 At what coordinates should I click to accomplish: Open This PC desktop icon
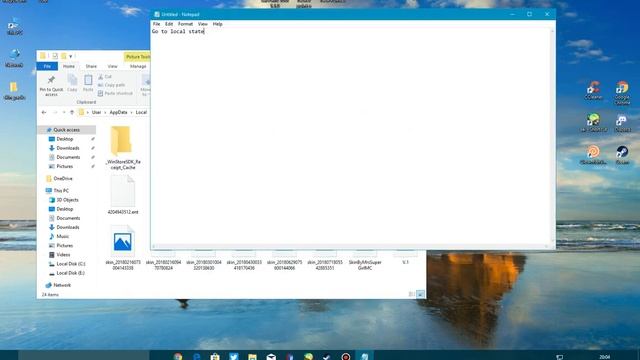coord(15,26)
